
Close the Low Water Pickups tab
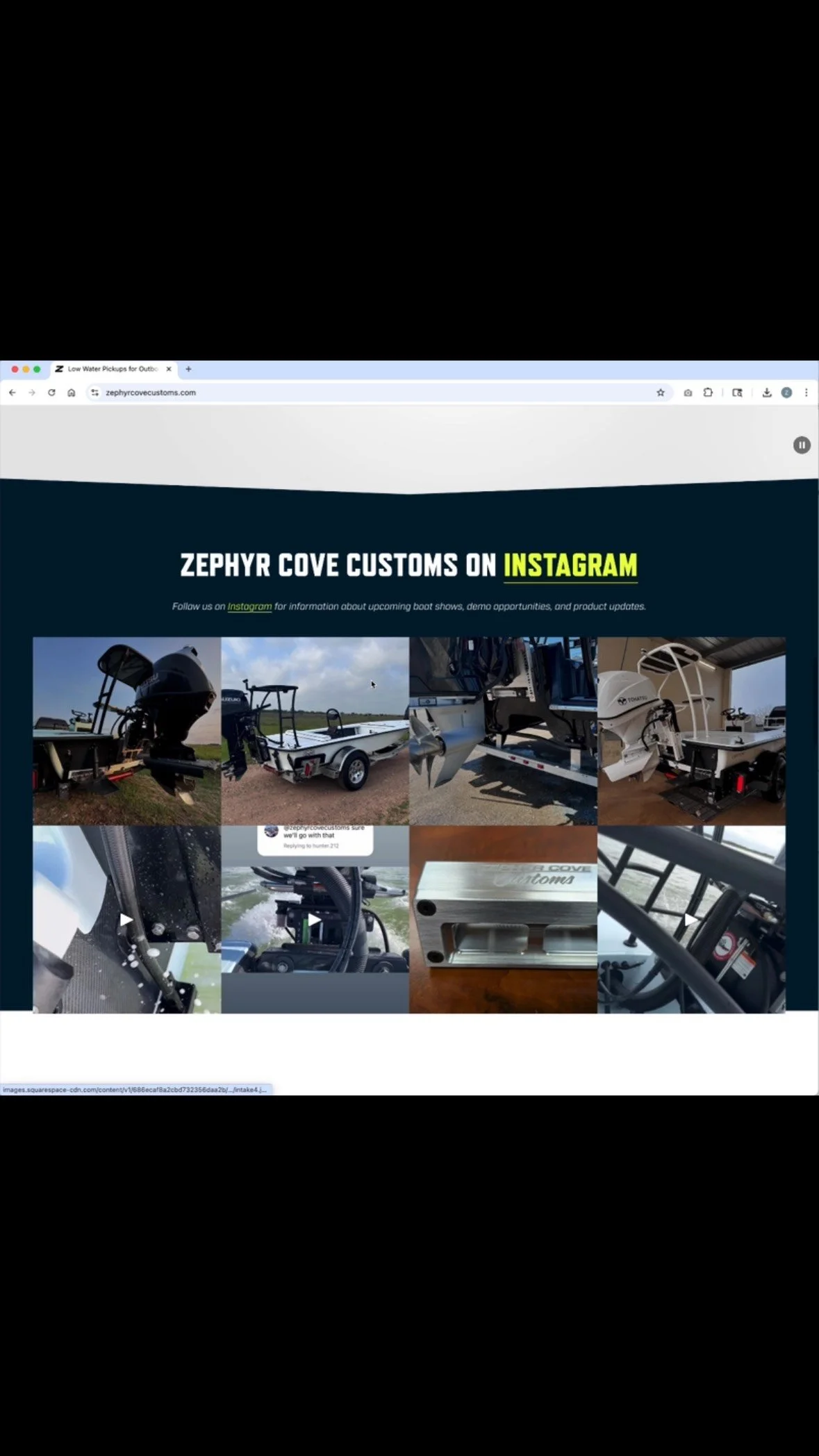[169, 369]
